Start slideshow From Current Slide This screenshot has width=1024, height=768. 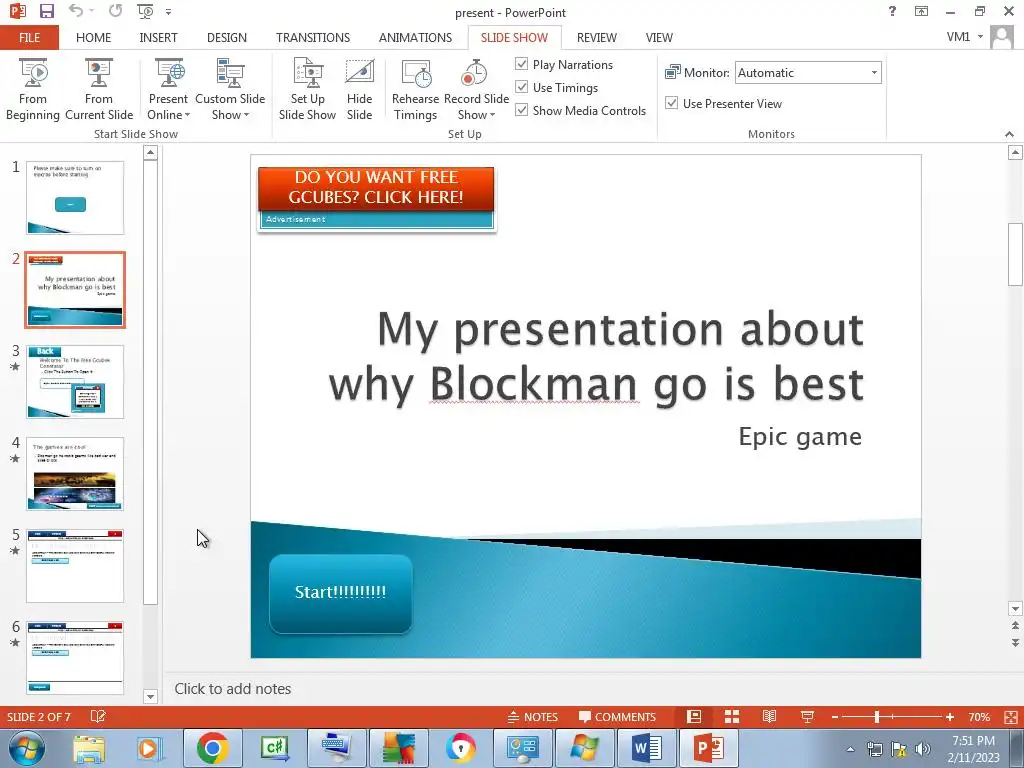pyautogui.click(x=99, y=90)
